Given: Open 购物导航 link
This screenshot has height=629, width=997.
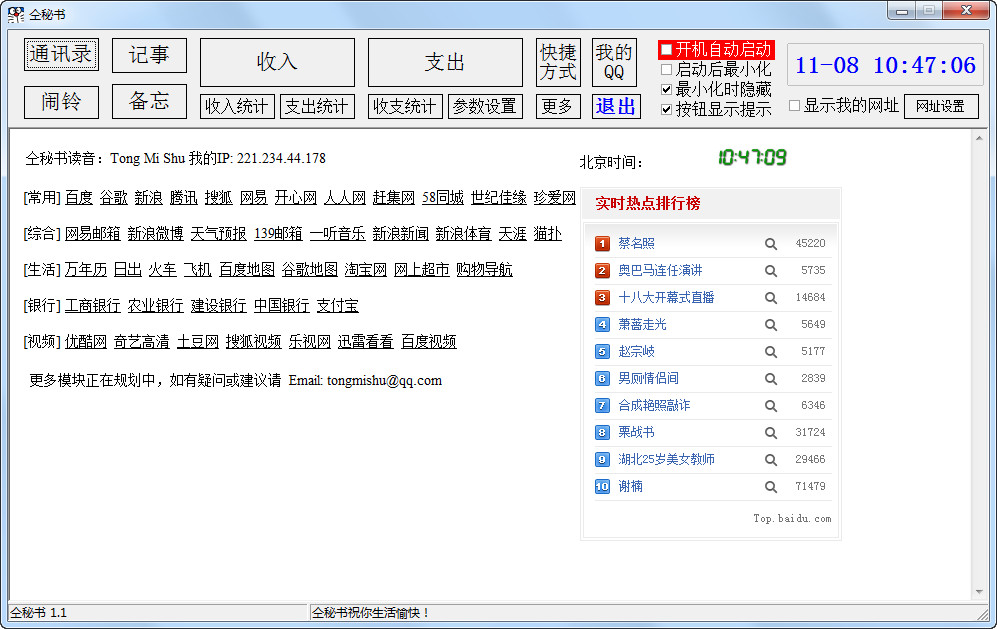Looking at the screenshot, I should click(485, 270).
